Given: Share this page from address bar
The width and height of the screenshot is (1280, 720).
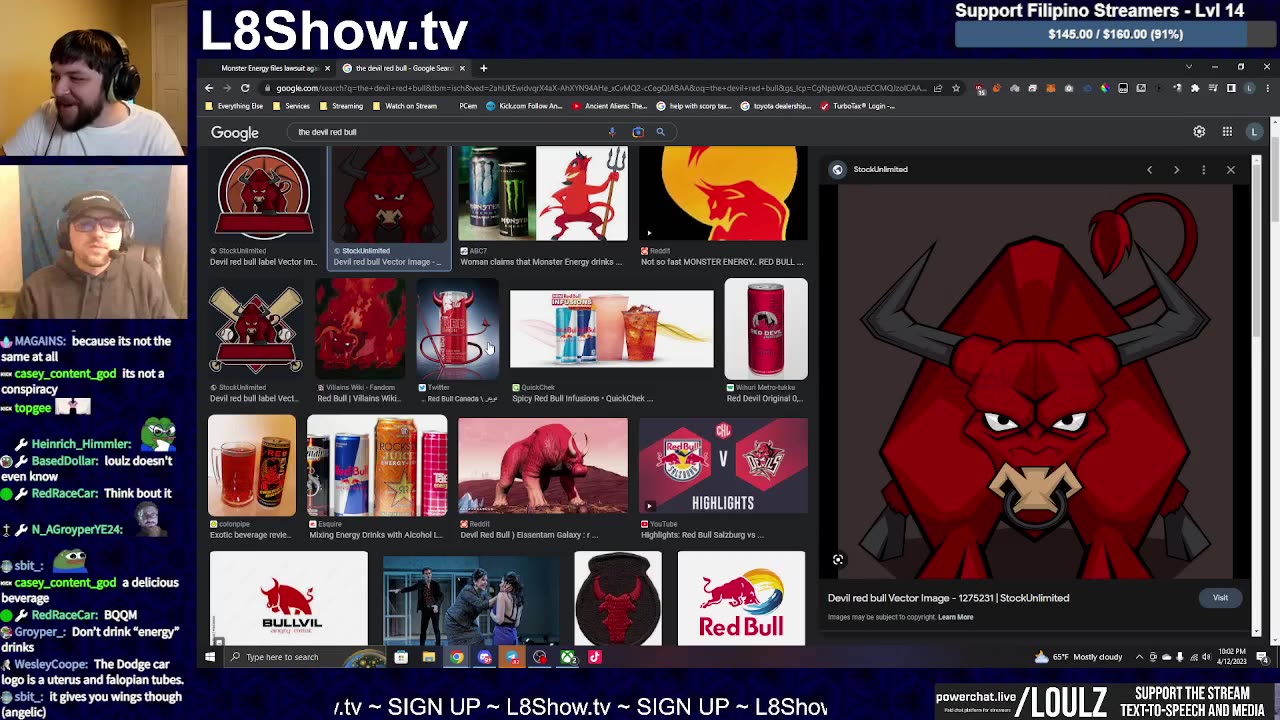Looking at the screenshot, I should click(x=938, y=88).
